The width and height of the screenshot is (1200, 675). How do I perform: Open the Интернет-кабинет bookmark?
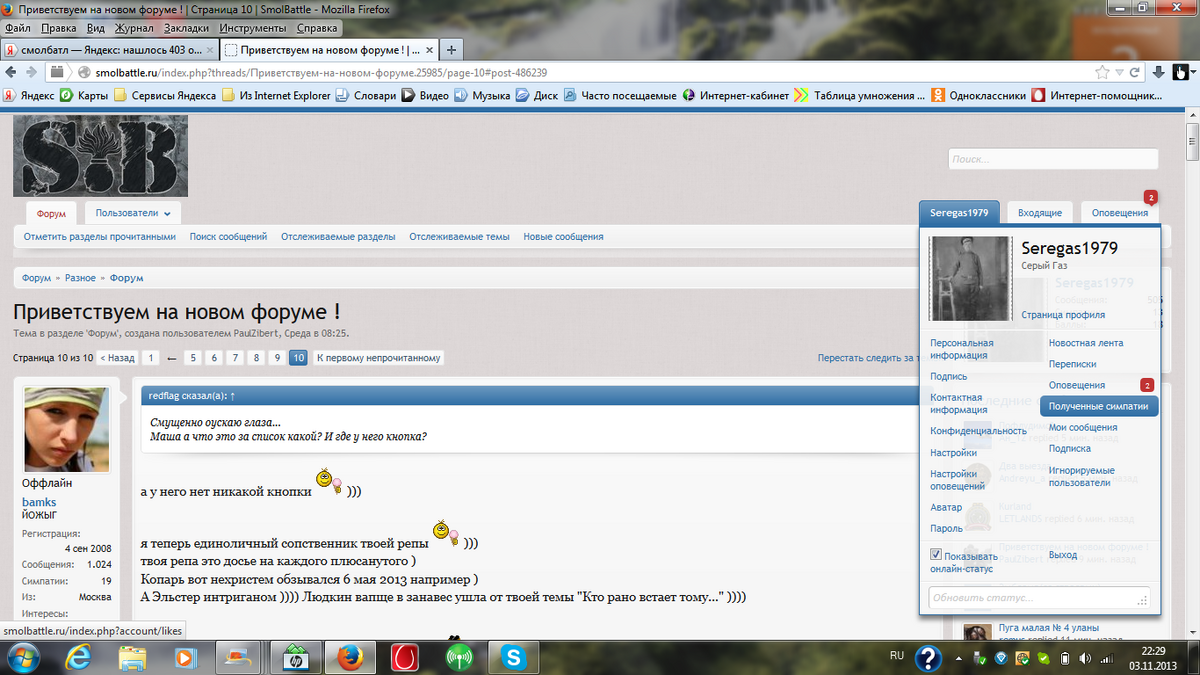(735, 96)
